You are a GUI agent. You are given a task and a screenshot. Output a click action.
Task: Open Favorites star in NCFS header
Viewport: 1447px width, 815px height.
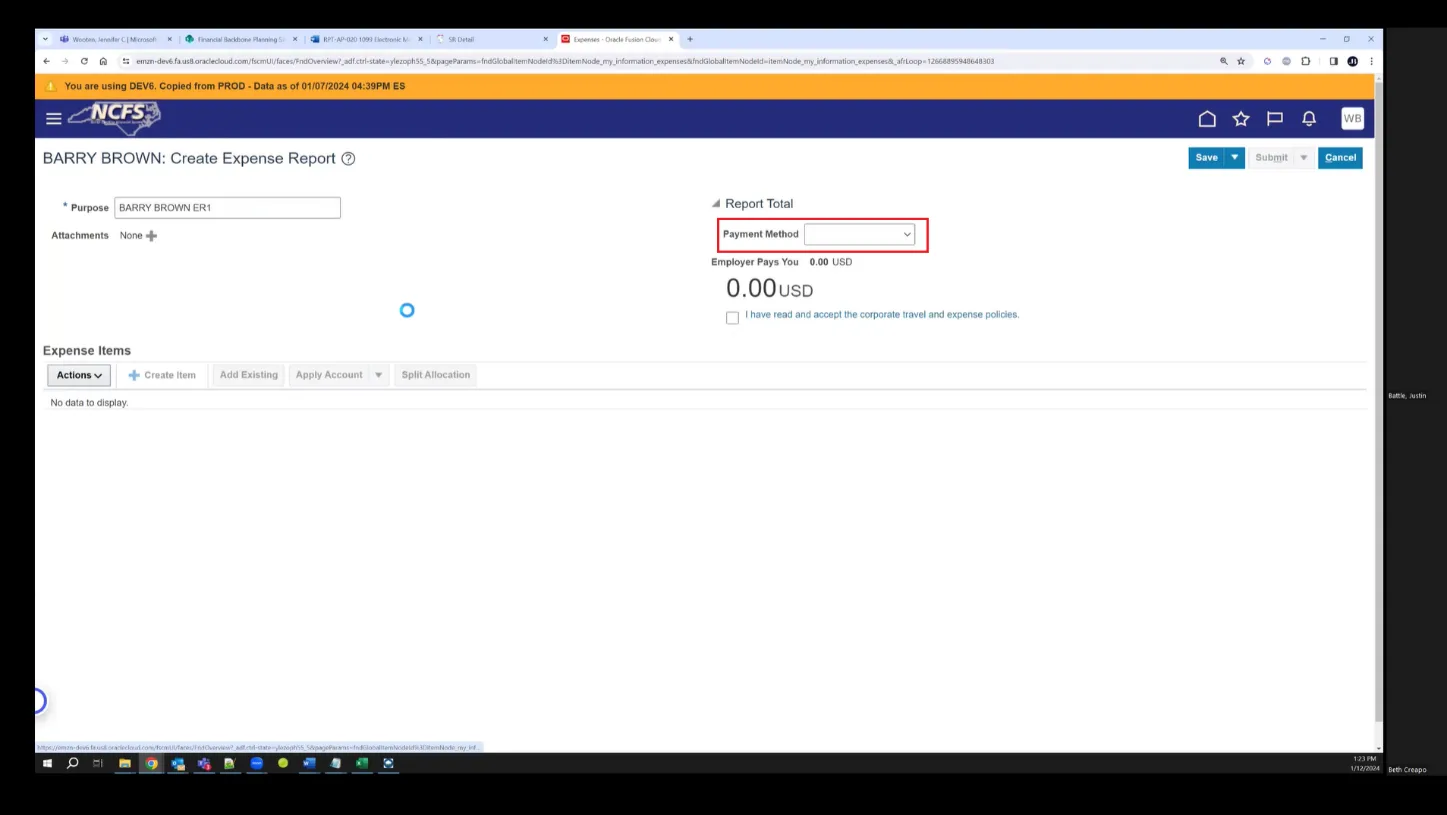(x=1241, y=119)
